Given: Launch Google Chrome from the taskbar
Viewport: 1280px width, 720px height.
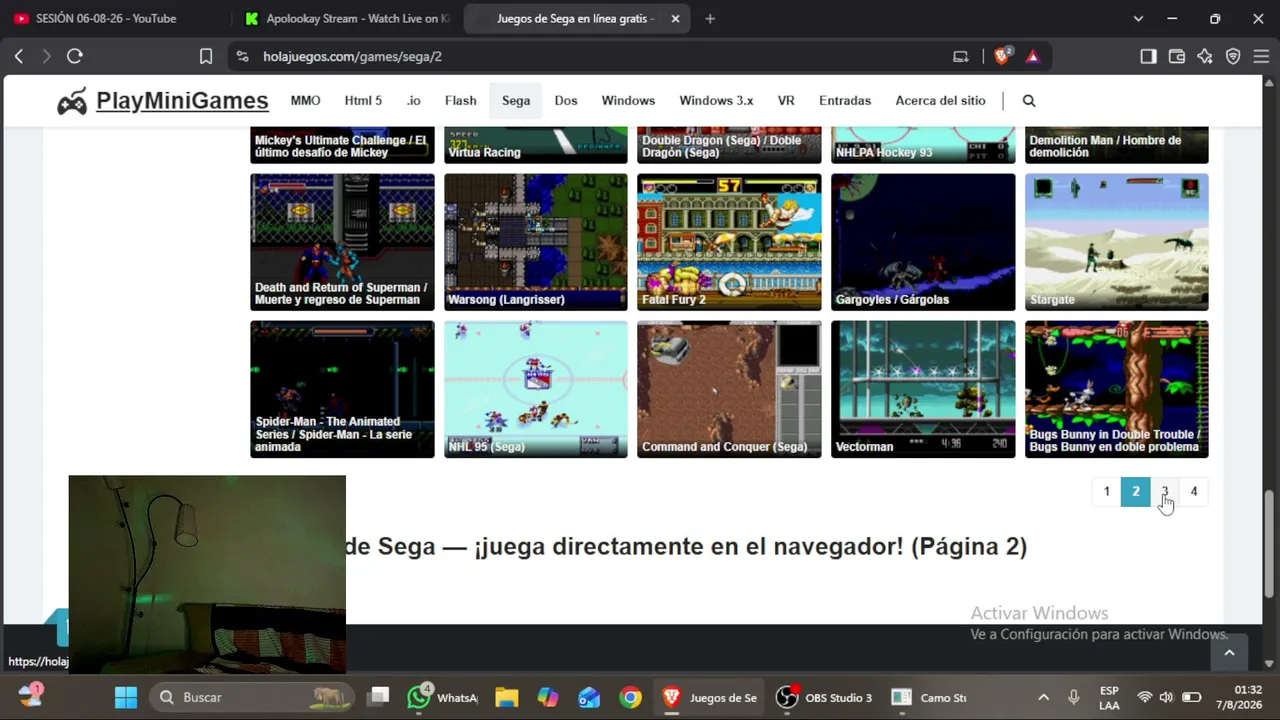Looking at the screenshot, I should click(x=630, y=697).
